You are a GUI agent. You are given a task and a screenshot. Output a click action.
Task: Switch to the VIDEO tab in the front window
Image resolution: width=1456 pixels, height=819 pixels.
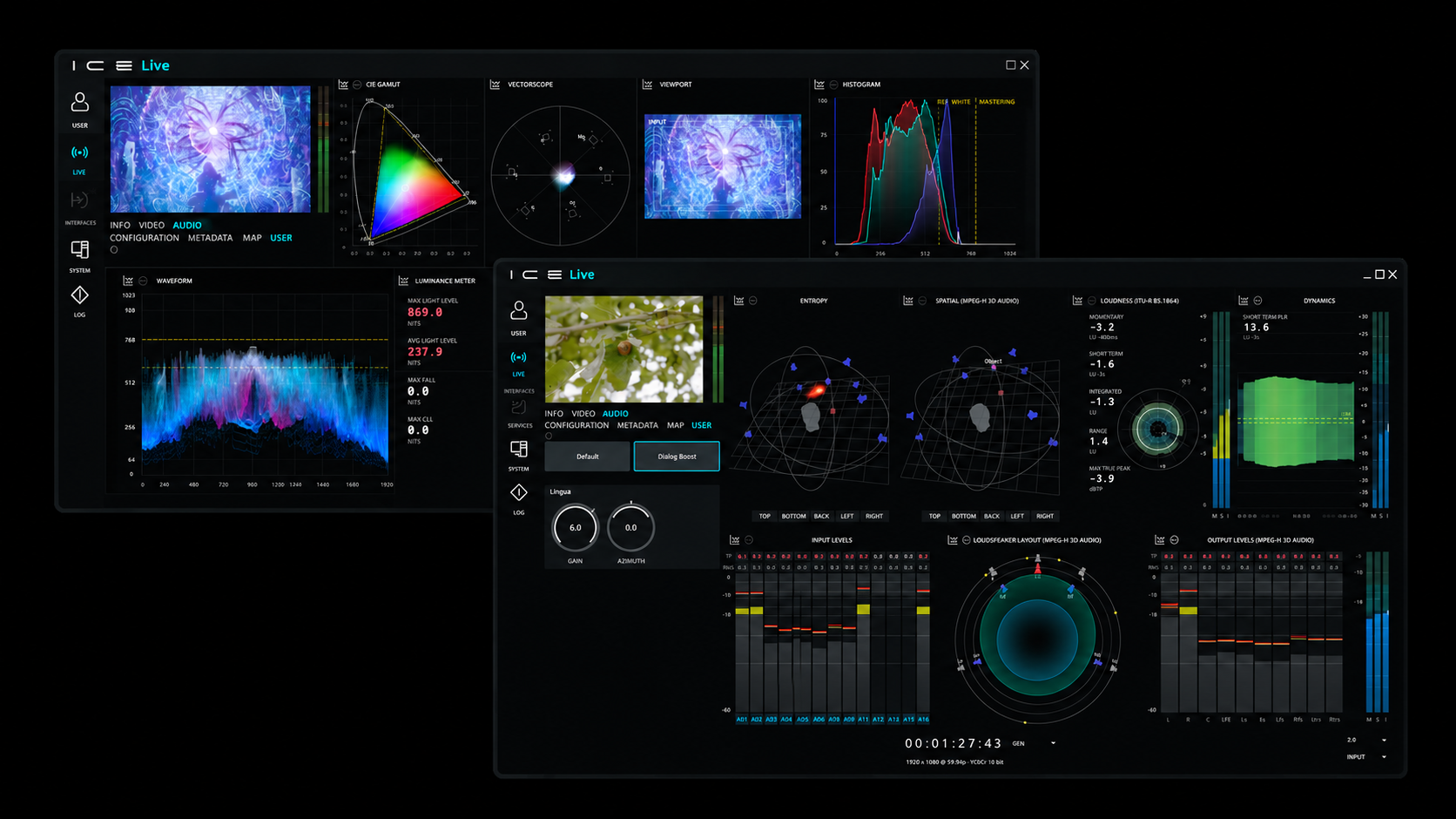tap(583, 414)
